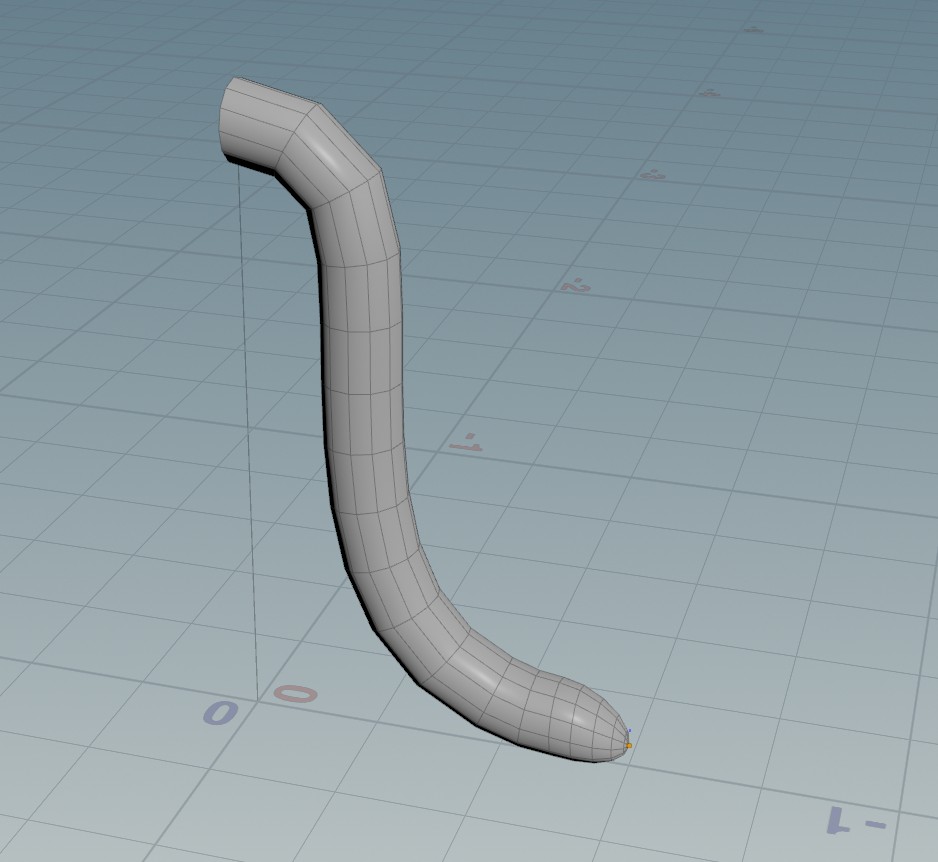Select the orange point at the tube tip

(629, 745)
